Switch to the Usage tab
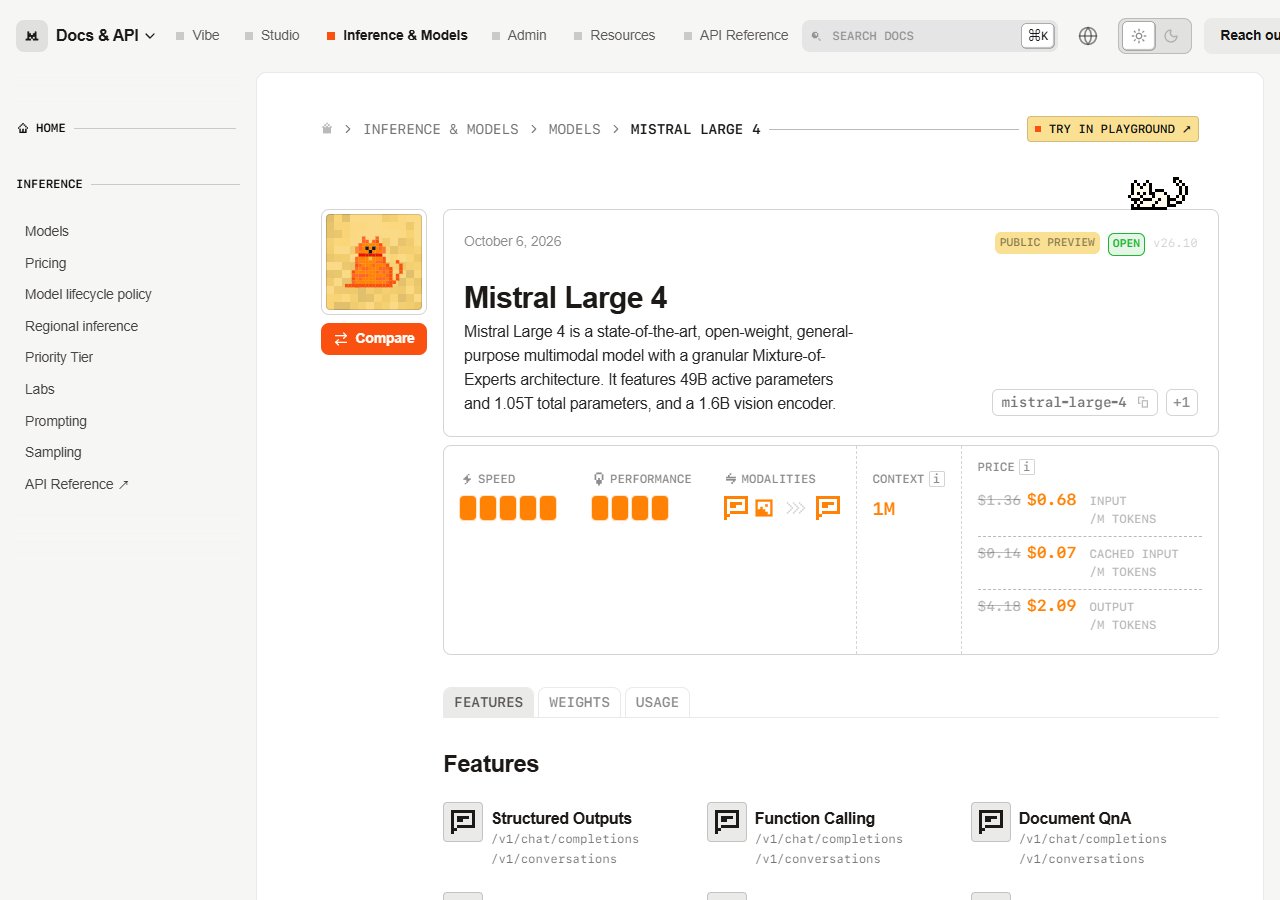The image size is (1280, 900). (657, 702)
